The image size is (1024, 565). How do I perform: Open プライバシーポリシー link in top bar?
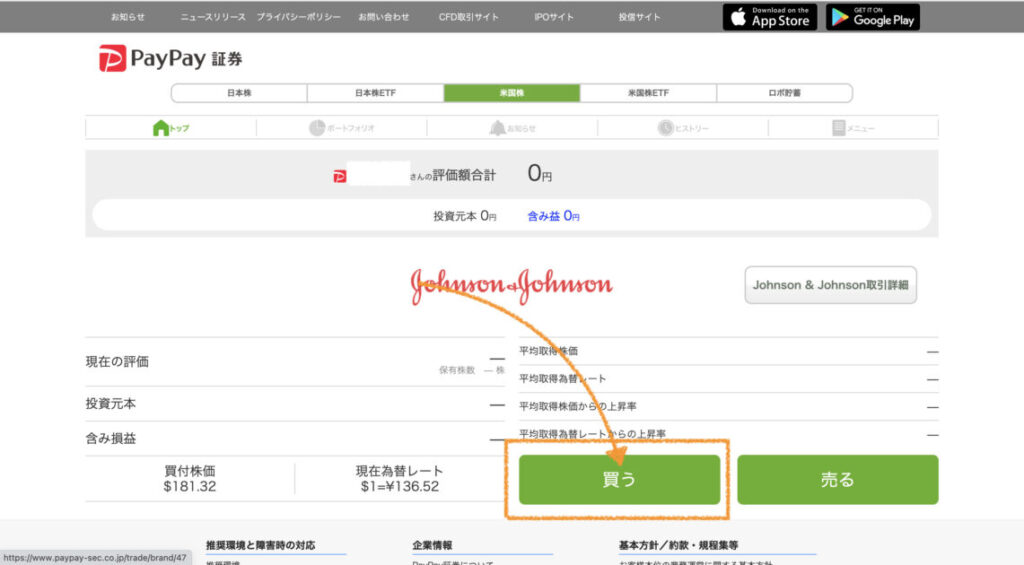[298, 17]
